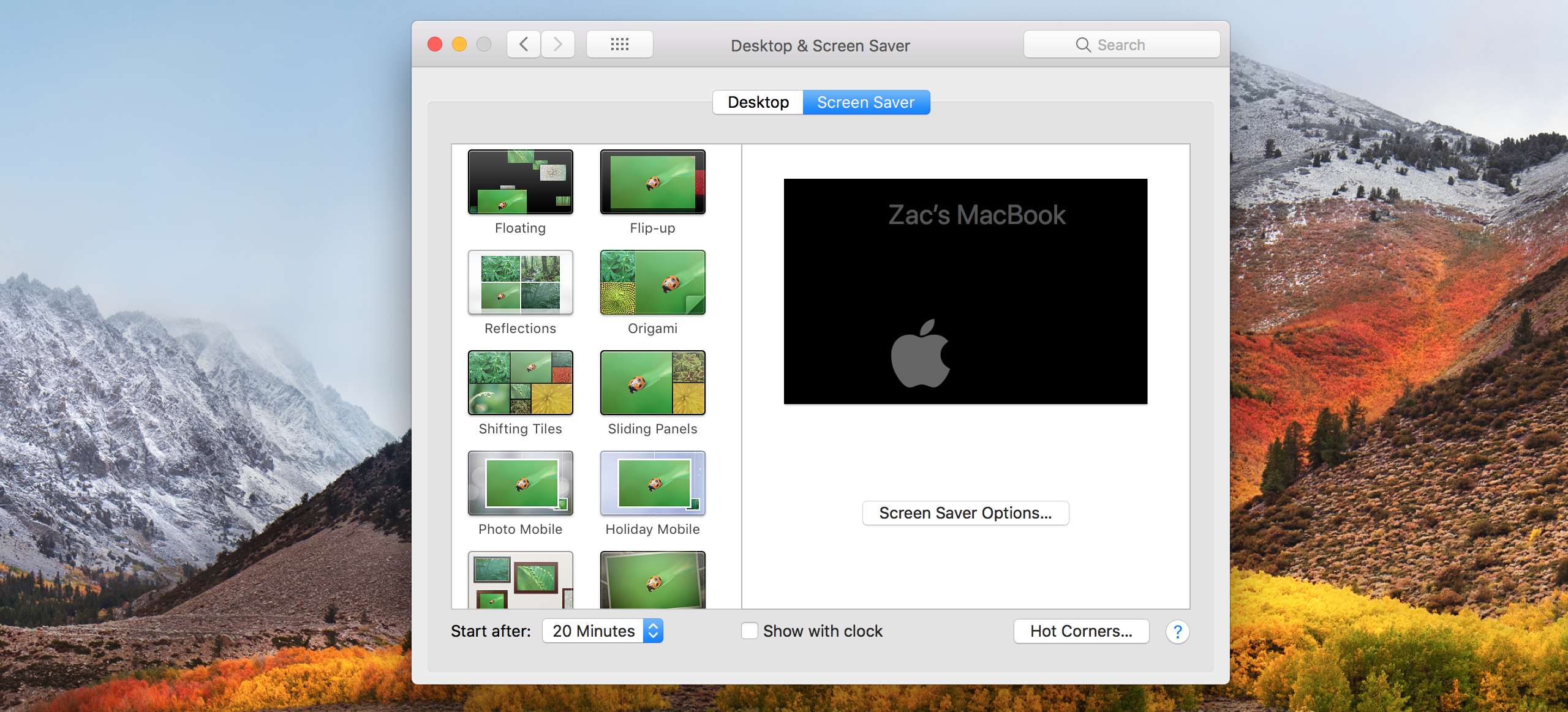This screenshot has height=712, width=1568.
Task: Select the Flip-up screen saver
Action: tap(652, 182)
